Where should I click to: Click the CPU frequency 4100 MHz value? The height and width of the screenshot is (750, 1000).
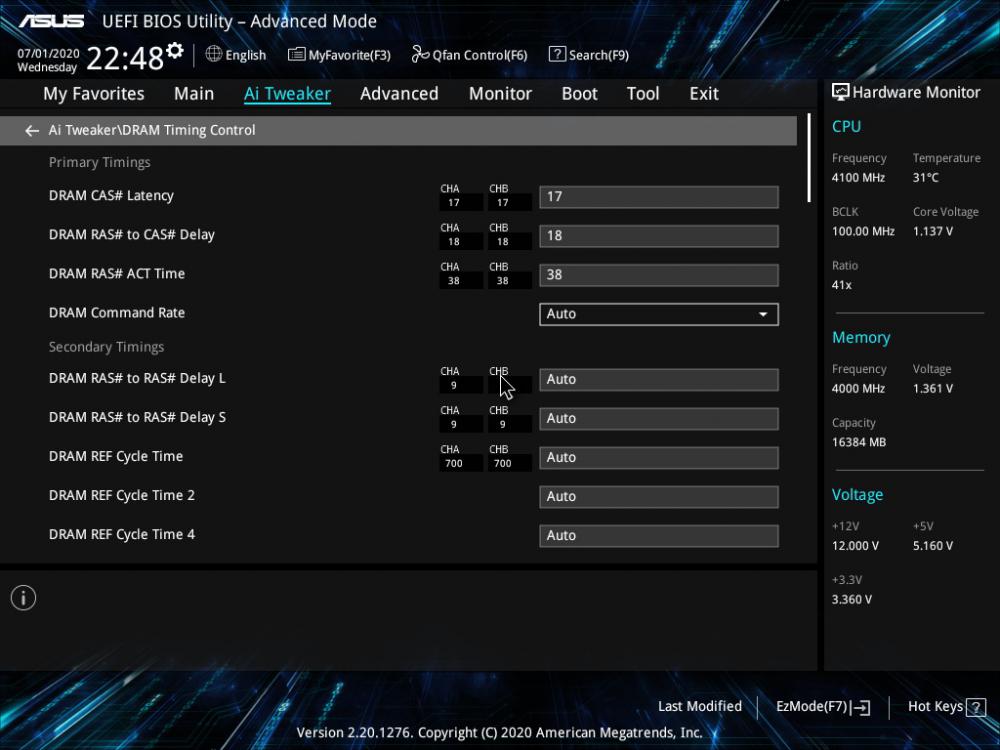(x=858, y=178)
